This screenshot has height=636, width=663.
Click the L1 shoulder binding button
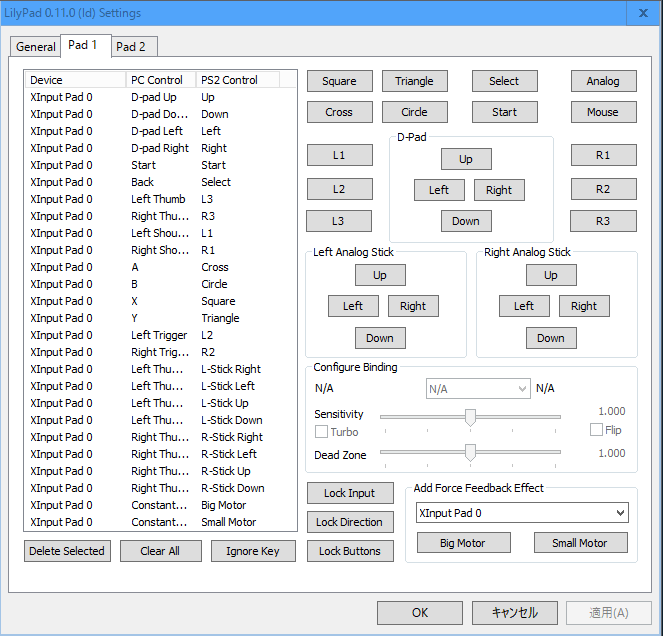339,155
